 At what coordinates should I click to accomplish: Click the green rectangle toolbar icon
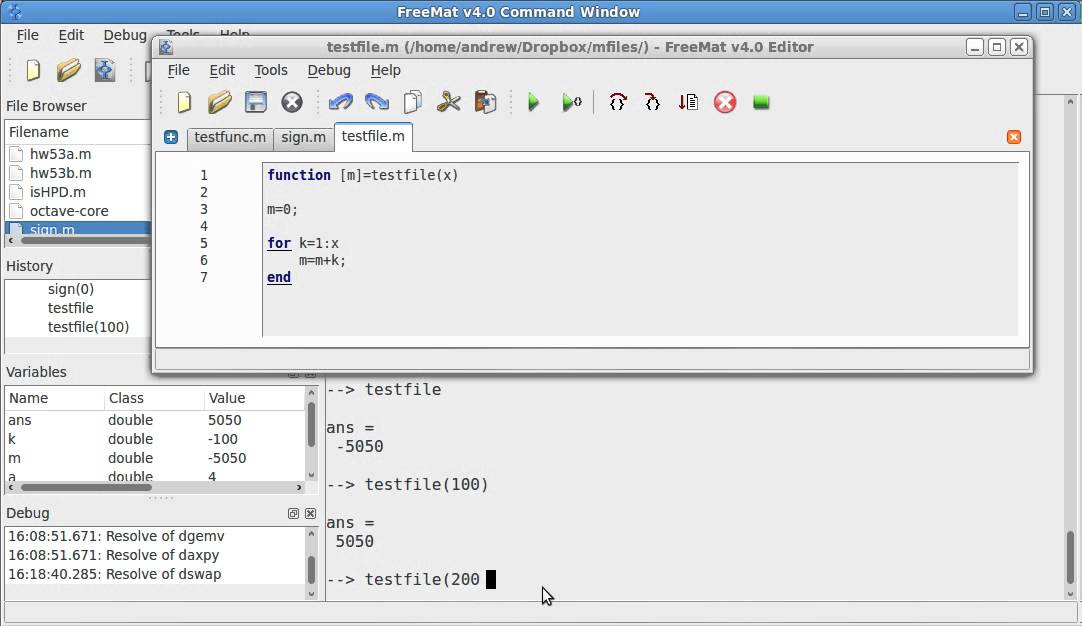click(761, 103)
